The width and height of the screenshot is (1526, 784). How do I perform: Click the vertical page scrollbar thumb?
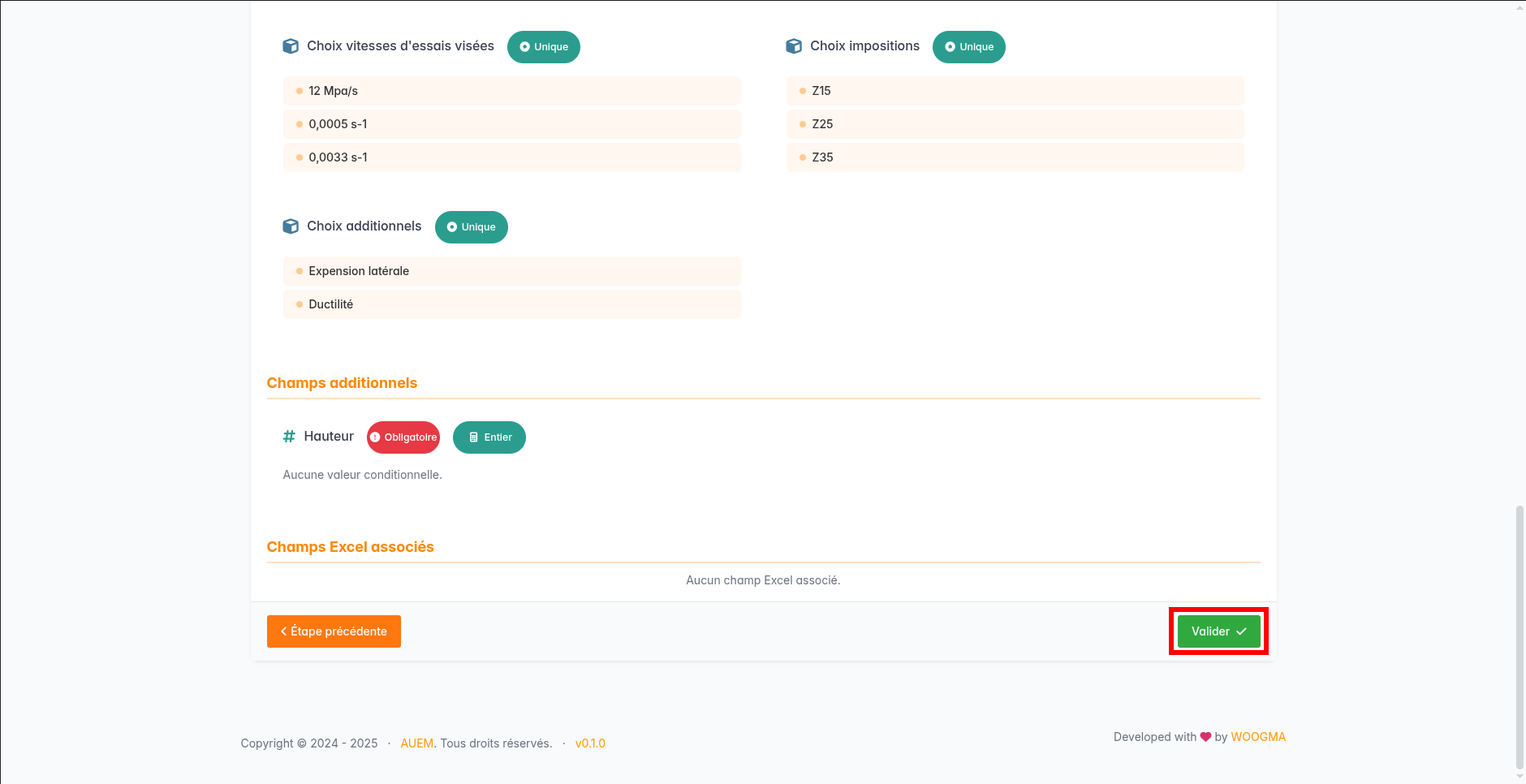click(x=1520, y=637)
